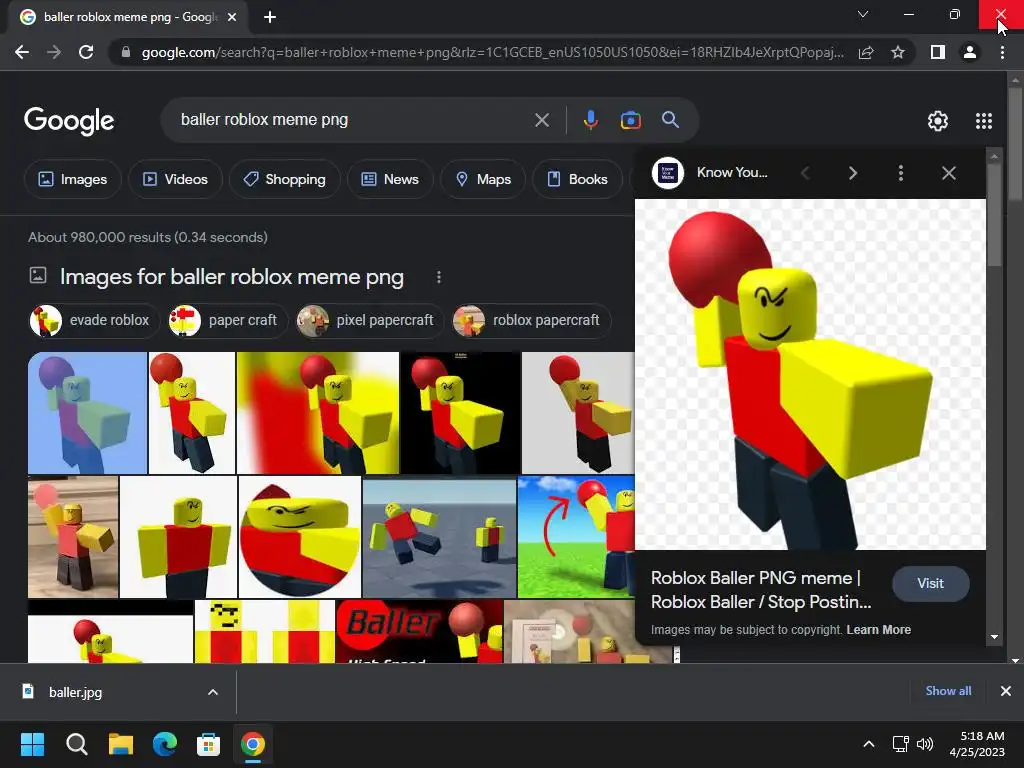Open File Explorer from taskbar
Viewport: 1024px width, 768px height.
[121, 744]
